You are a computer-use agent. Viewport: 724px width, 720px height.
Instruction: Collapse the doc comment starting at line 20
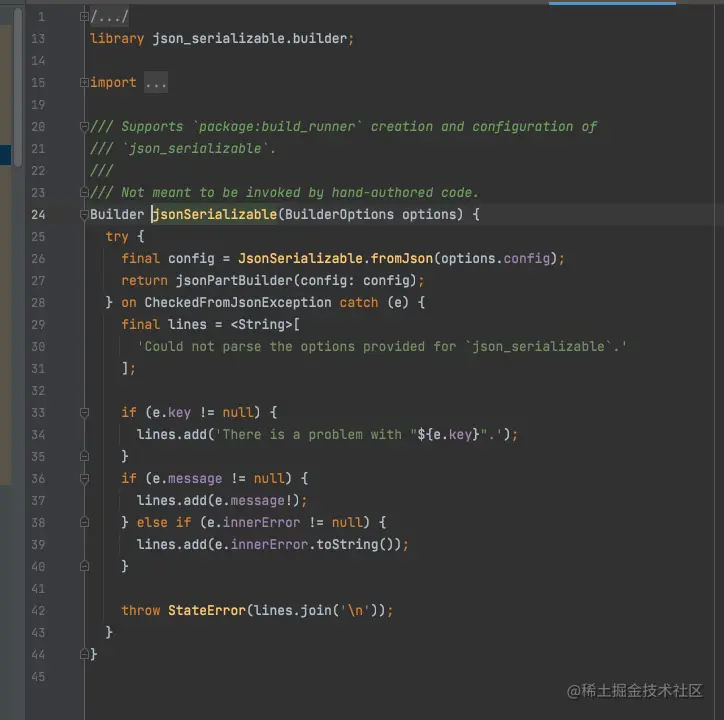[84, 126]
